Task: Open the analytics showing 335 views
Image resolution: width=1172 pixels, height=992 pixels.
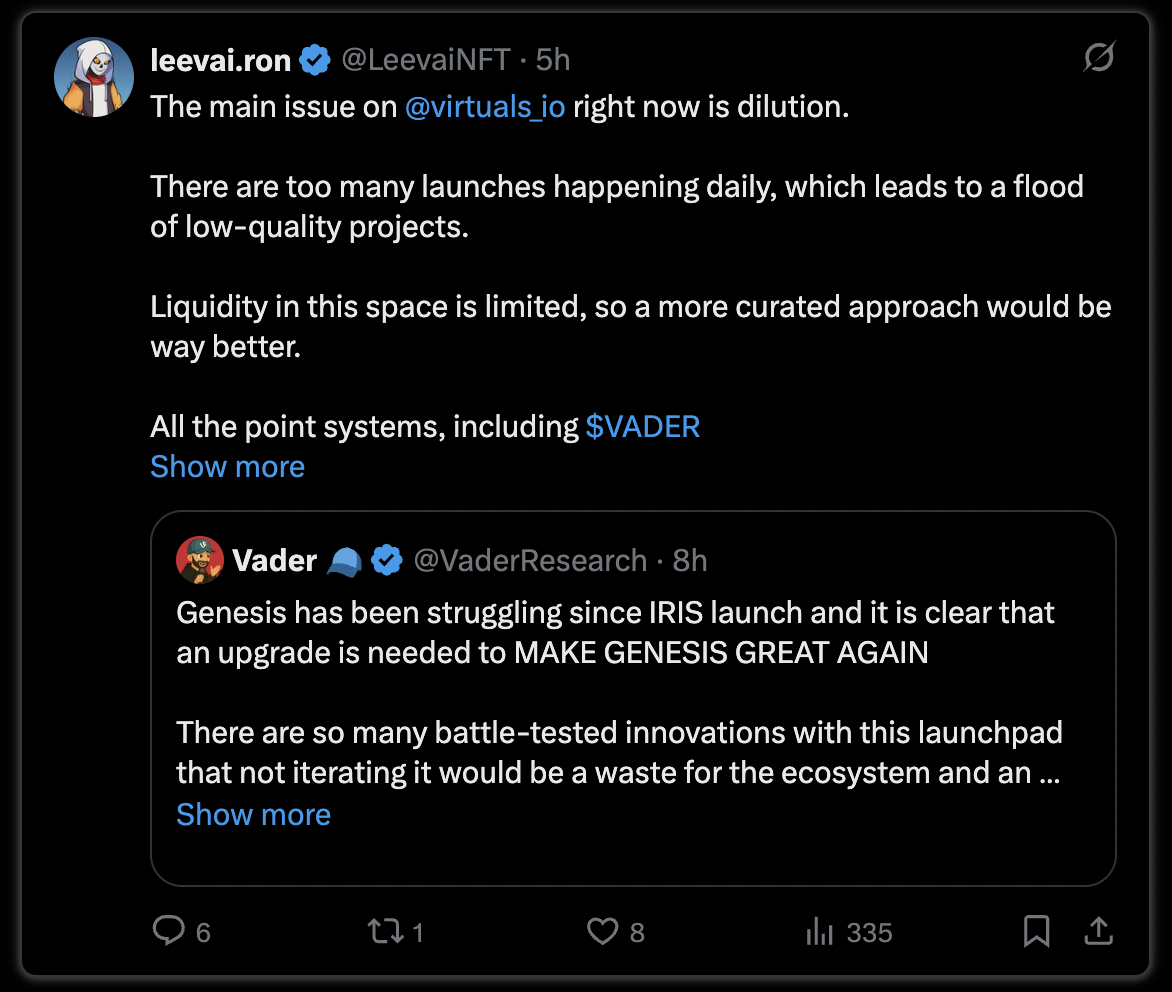Action: tap(820, 931)
